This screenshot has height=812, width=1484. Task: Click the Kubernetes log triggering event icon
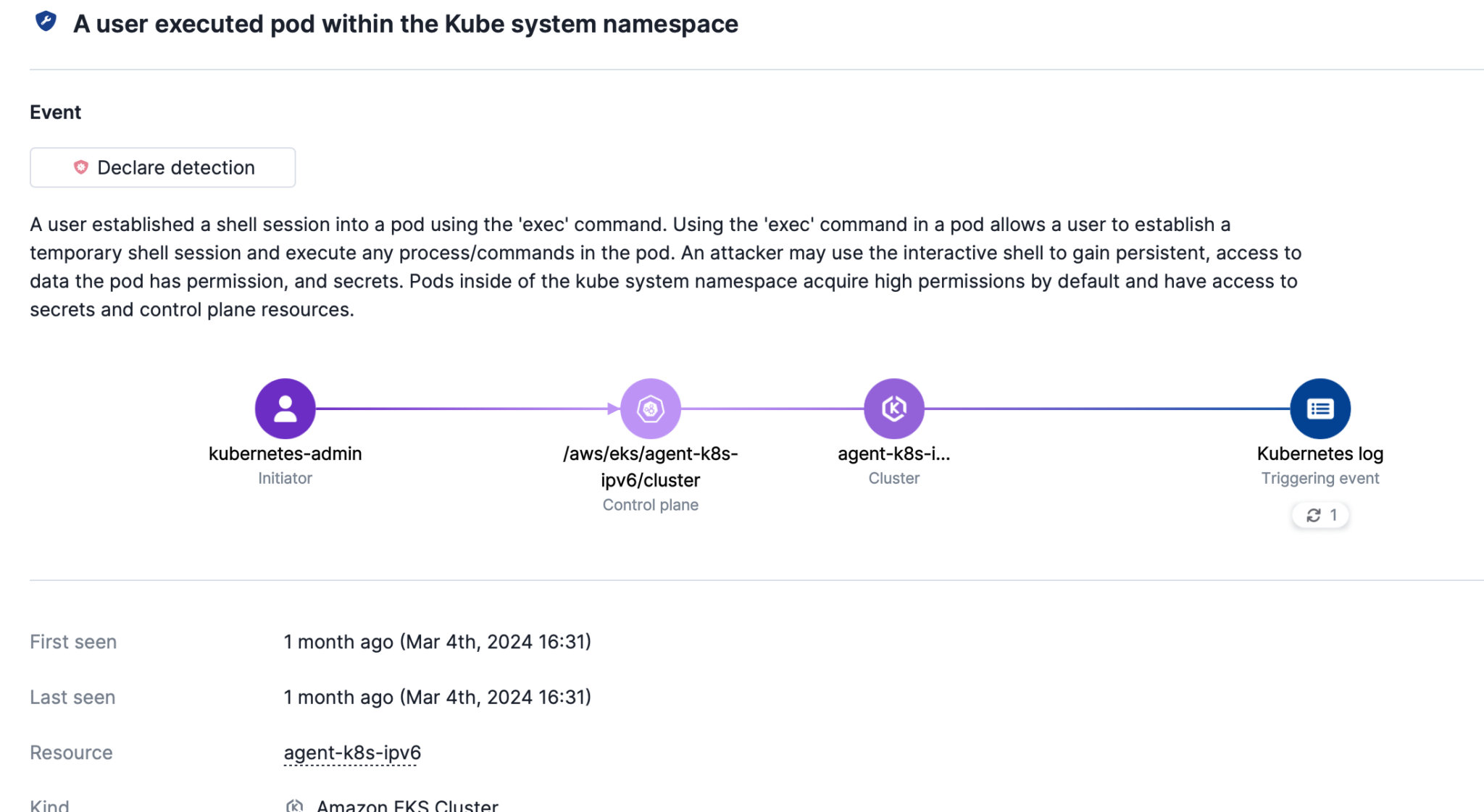tap(1320, 408)
